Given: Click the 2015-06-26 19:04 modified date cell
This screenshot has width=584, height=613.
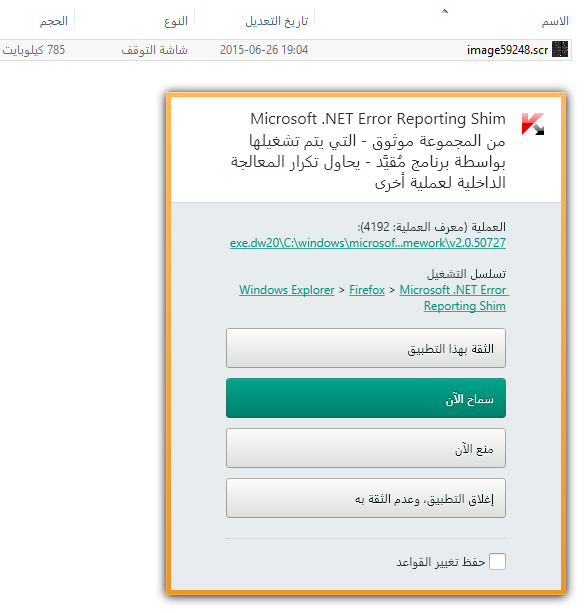Looking at the screenshot, I should click(x=264, y=50).
